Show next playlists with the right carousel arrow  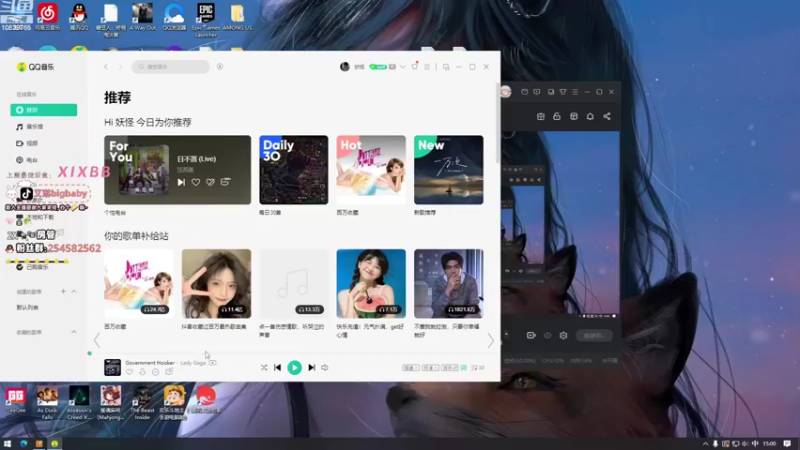click(x=490, y=340)
